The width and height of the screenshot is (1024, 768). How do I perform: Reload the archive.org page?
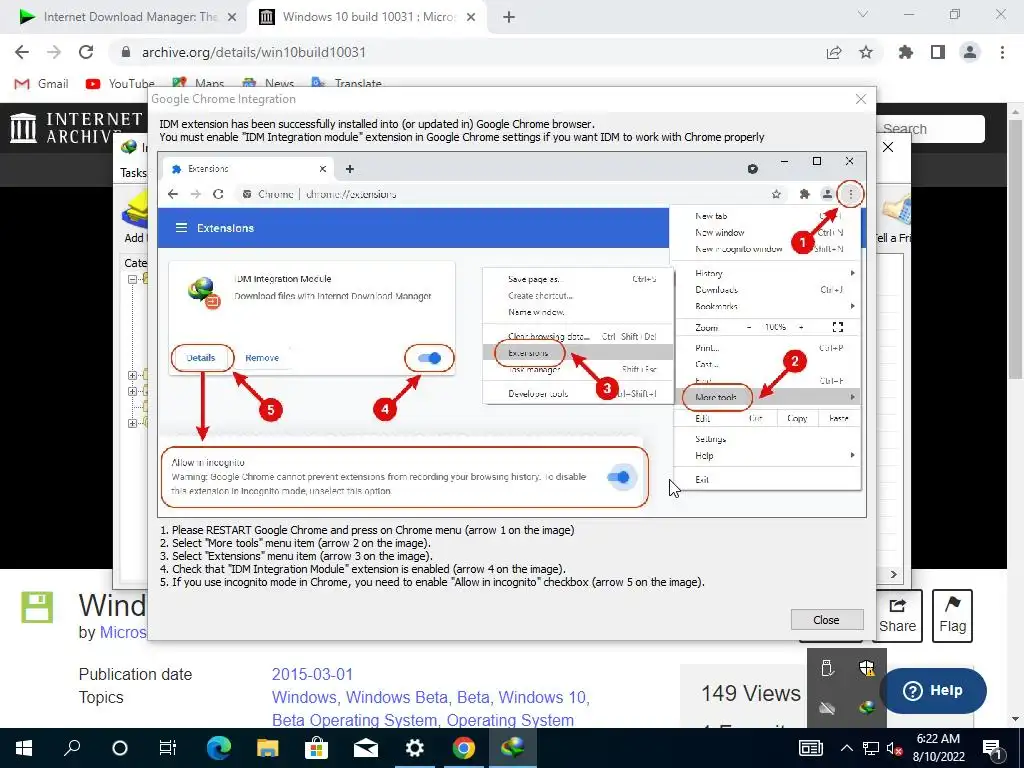coord(86,52)
